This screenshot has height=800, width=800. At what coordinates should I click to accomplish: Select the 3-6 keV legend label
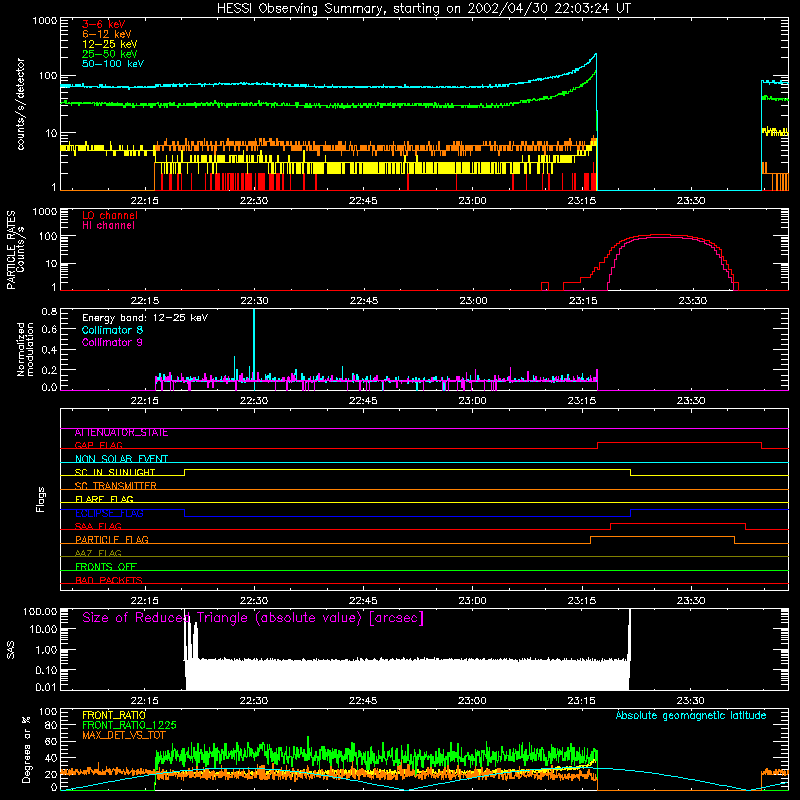(x=104, y=24)
